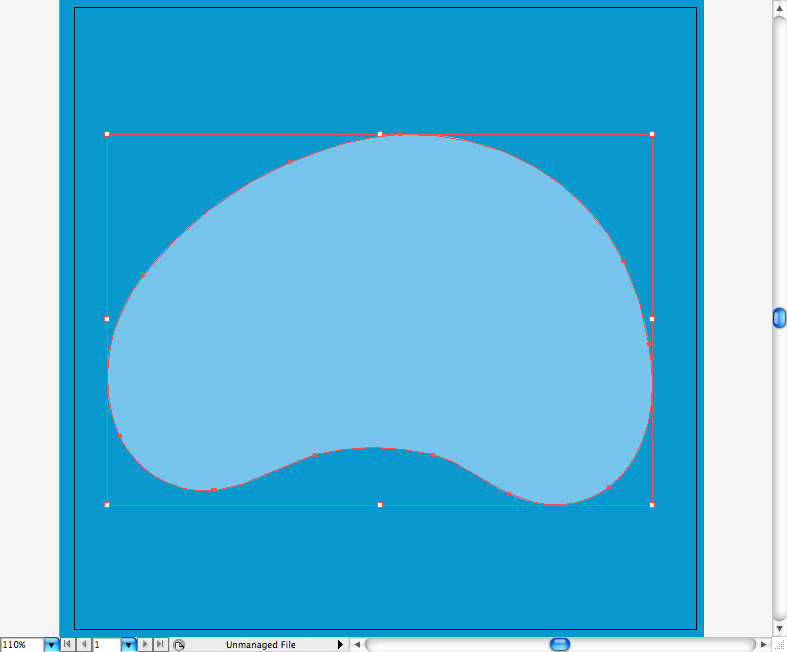Click the status icon beside Unmanaged File
This screenshot has height=652, width=787.
179,645
